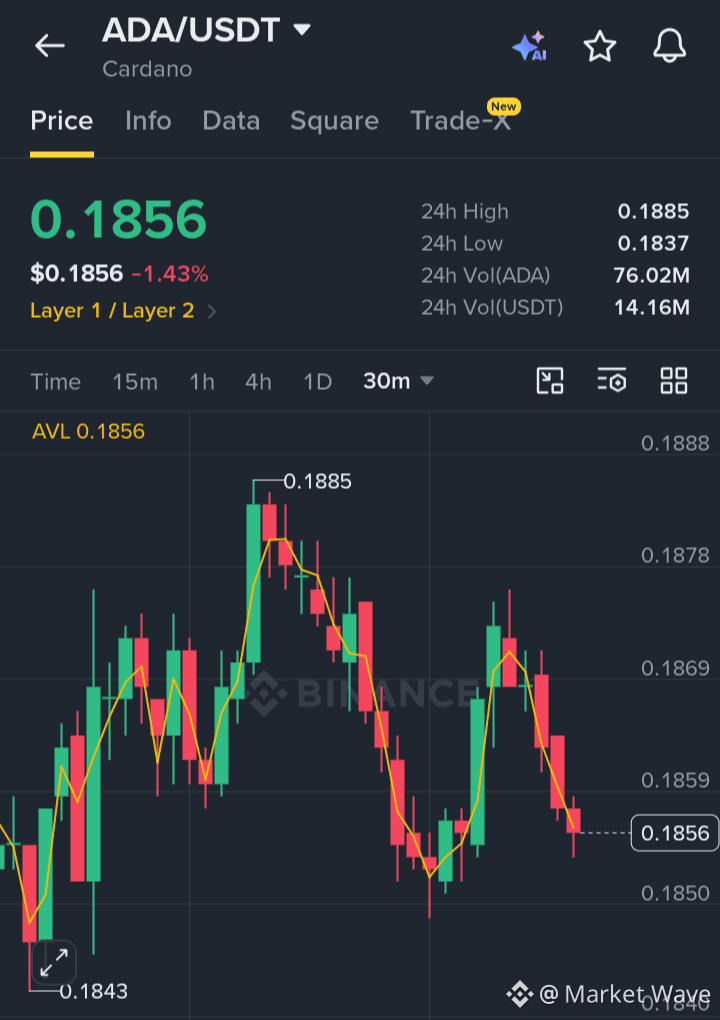
Task: Select the Time chart interval
Action: coord(55,381)
